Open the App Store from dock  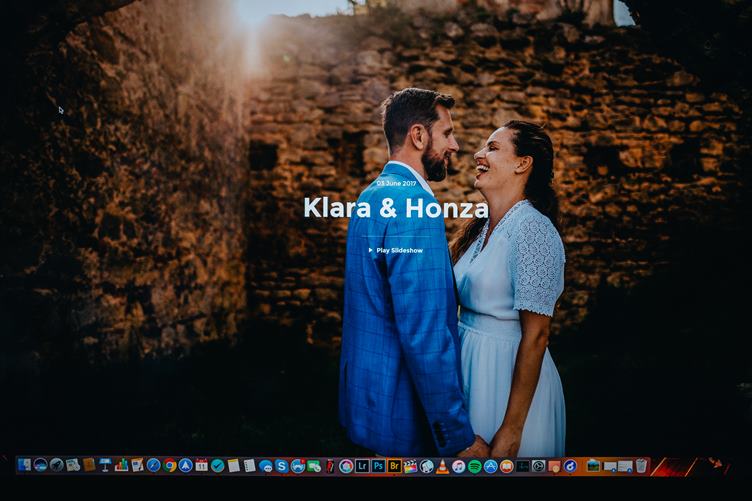tap(491, 466)
